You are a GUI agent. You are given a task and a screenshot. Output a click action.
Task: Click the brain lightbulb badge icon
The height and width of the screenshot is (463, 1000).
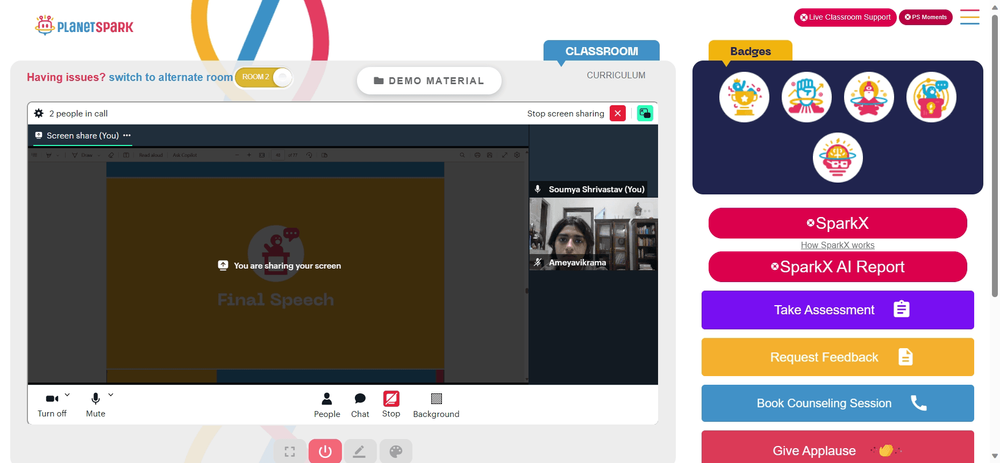[837, 158]
